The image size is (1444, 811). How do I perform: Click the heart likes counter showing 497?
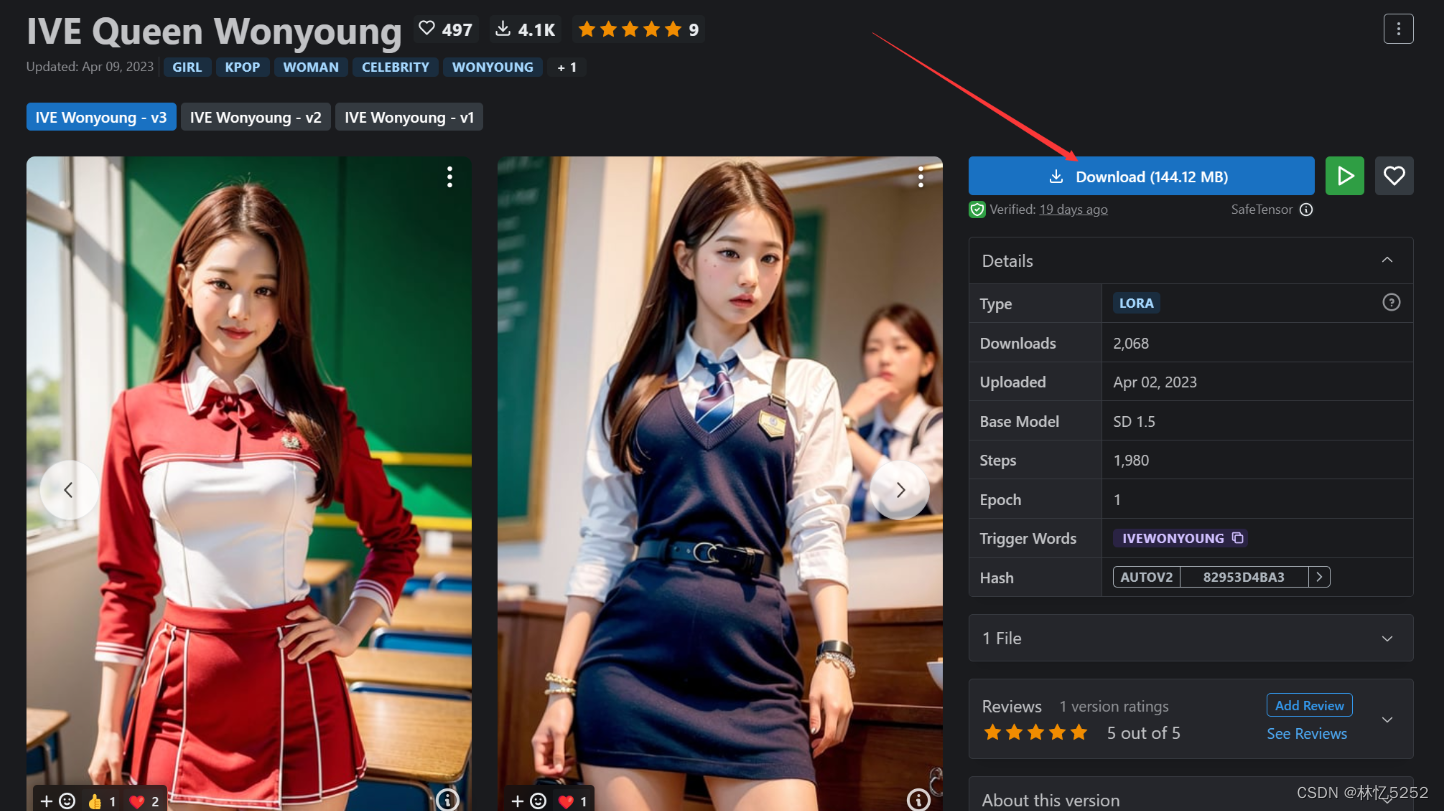(x=445, y=29)
